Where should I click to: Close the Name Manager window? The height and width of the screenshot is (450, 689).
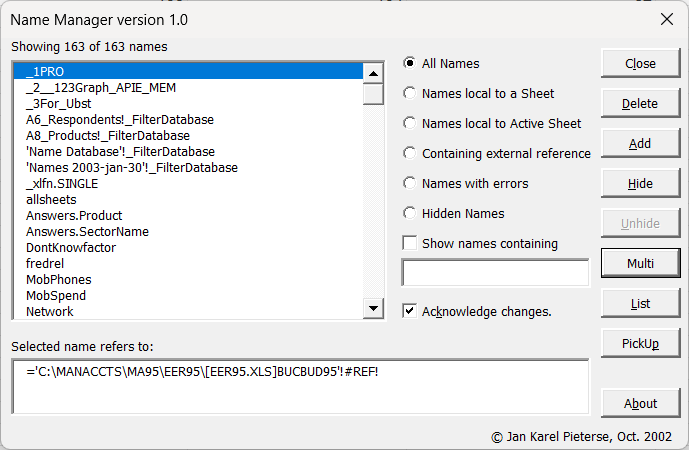(x=667, y=19)
